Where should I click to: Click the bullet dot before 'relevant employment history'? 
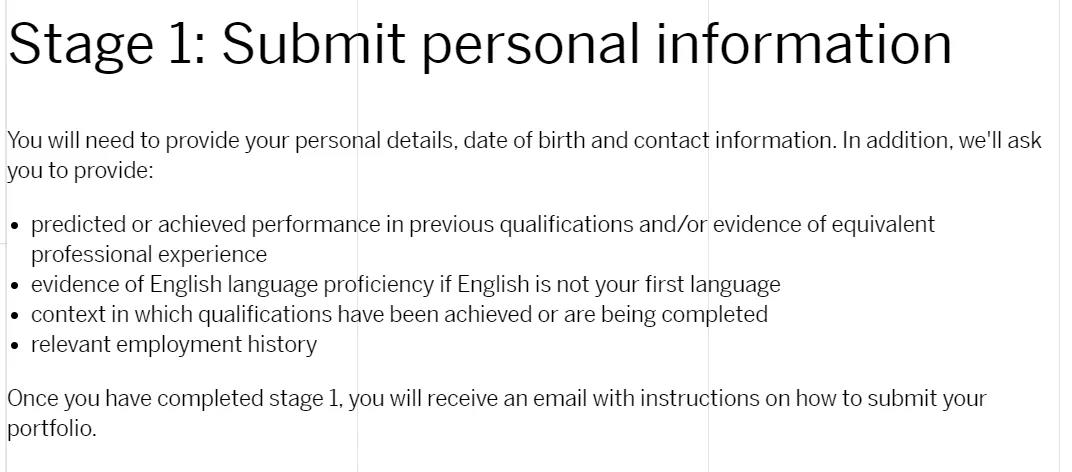[x=16, y=345]
